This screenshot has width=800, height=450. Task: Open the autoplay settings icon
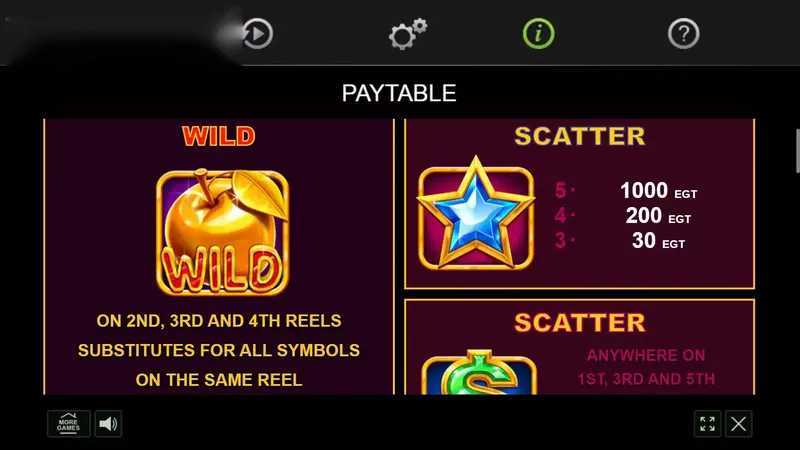point(257,34)
